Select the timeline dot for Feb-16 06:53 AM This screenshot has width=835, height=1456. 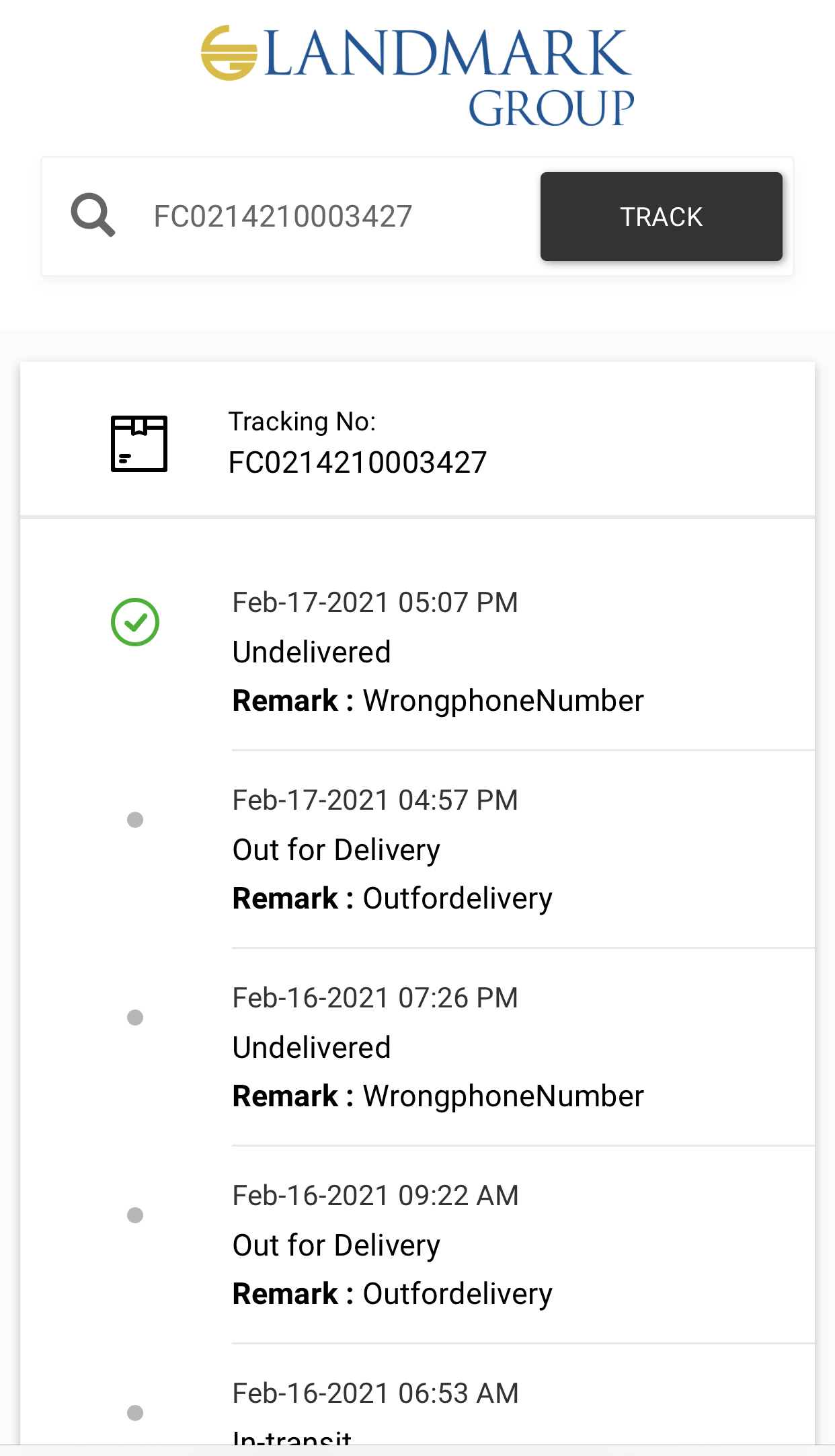pyautogui.click(x=135, y=1413)
